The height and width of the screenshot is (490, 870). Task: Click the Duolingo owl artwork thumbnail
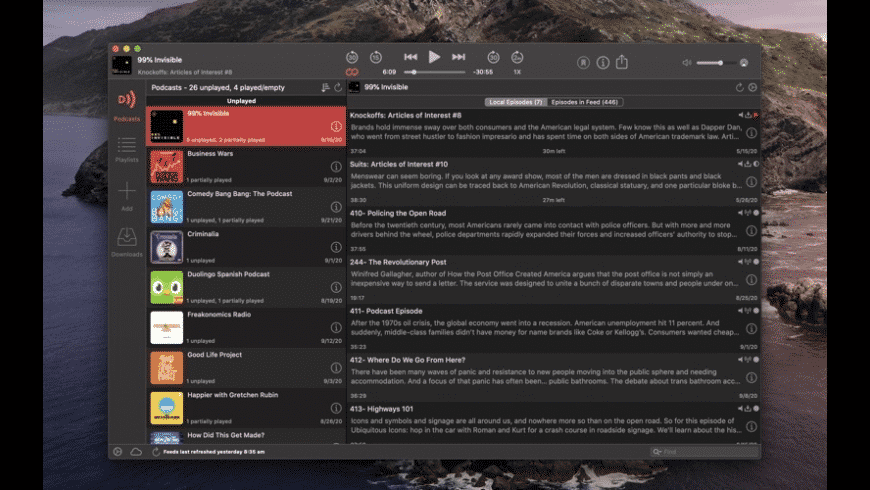(x=166, y=287)
